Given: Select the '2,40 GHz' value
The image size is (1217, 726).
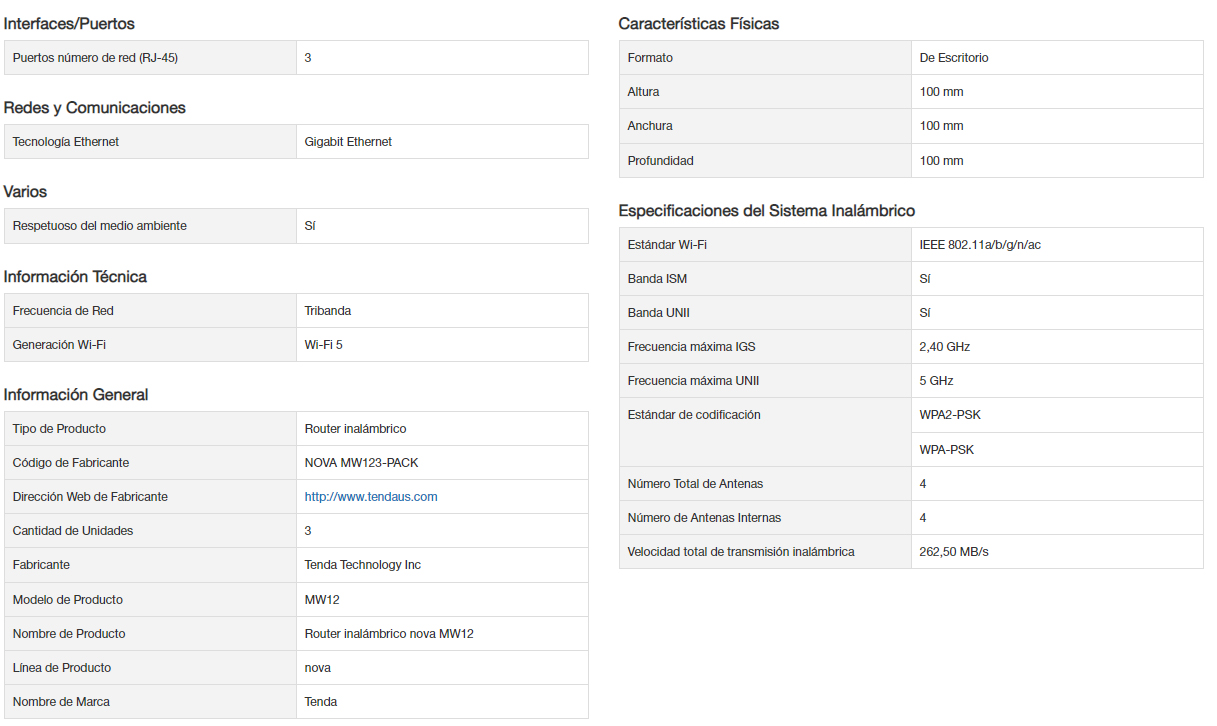Looking at the screenshot, I should [945, 347].
